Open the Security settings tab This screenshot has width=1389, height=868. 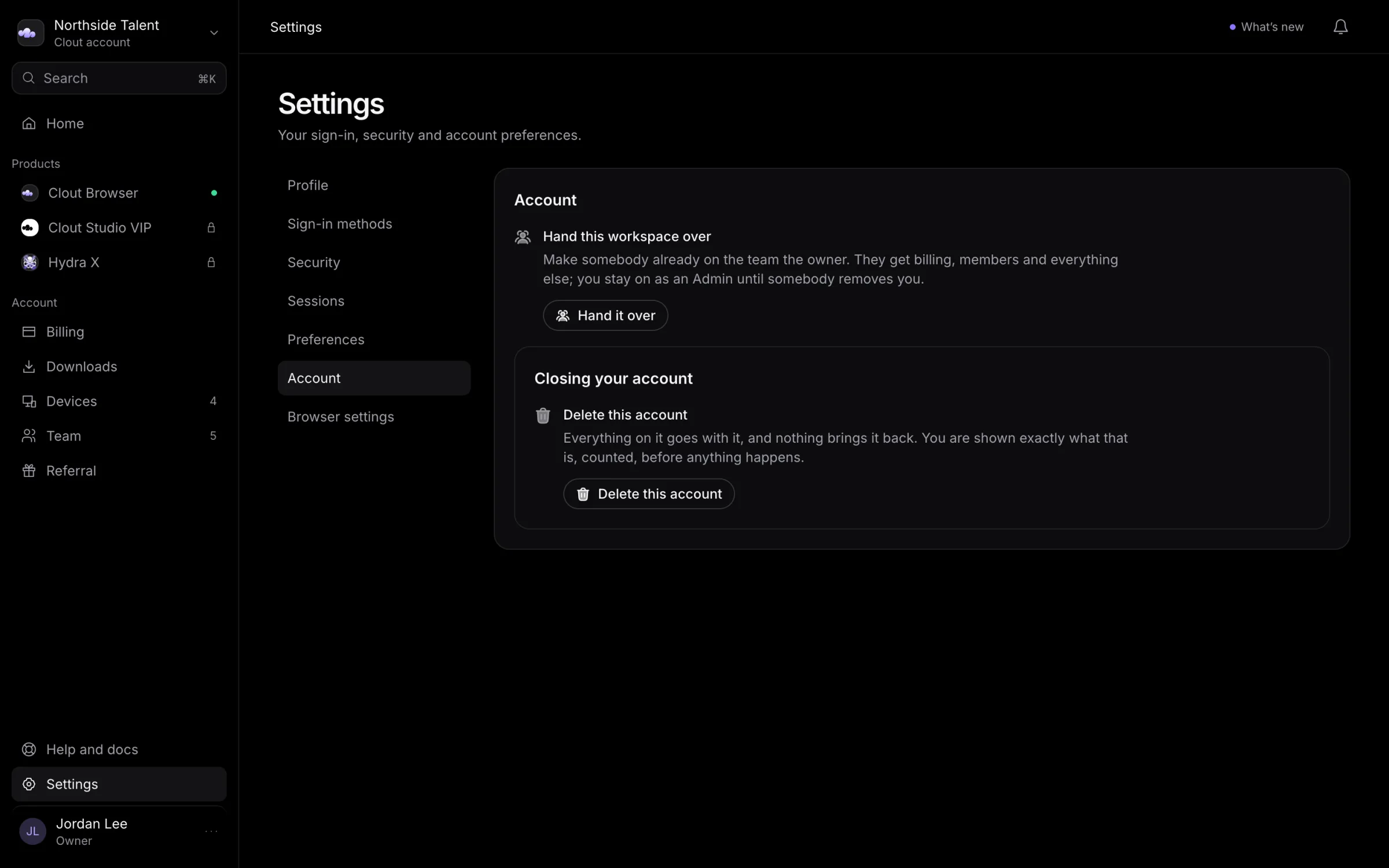click(x=374, y=262)
